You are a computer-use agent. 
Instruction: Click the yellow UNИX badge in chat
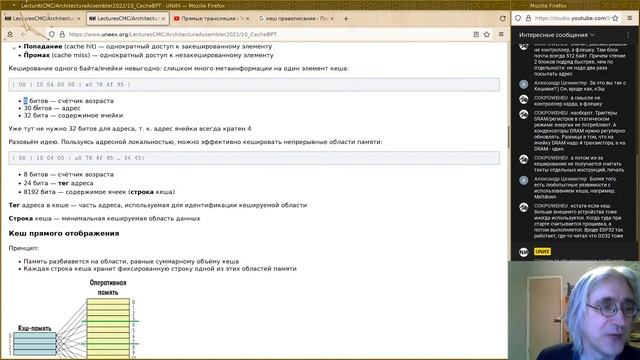coord(542,251)
